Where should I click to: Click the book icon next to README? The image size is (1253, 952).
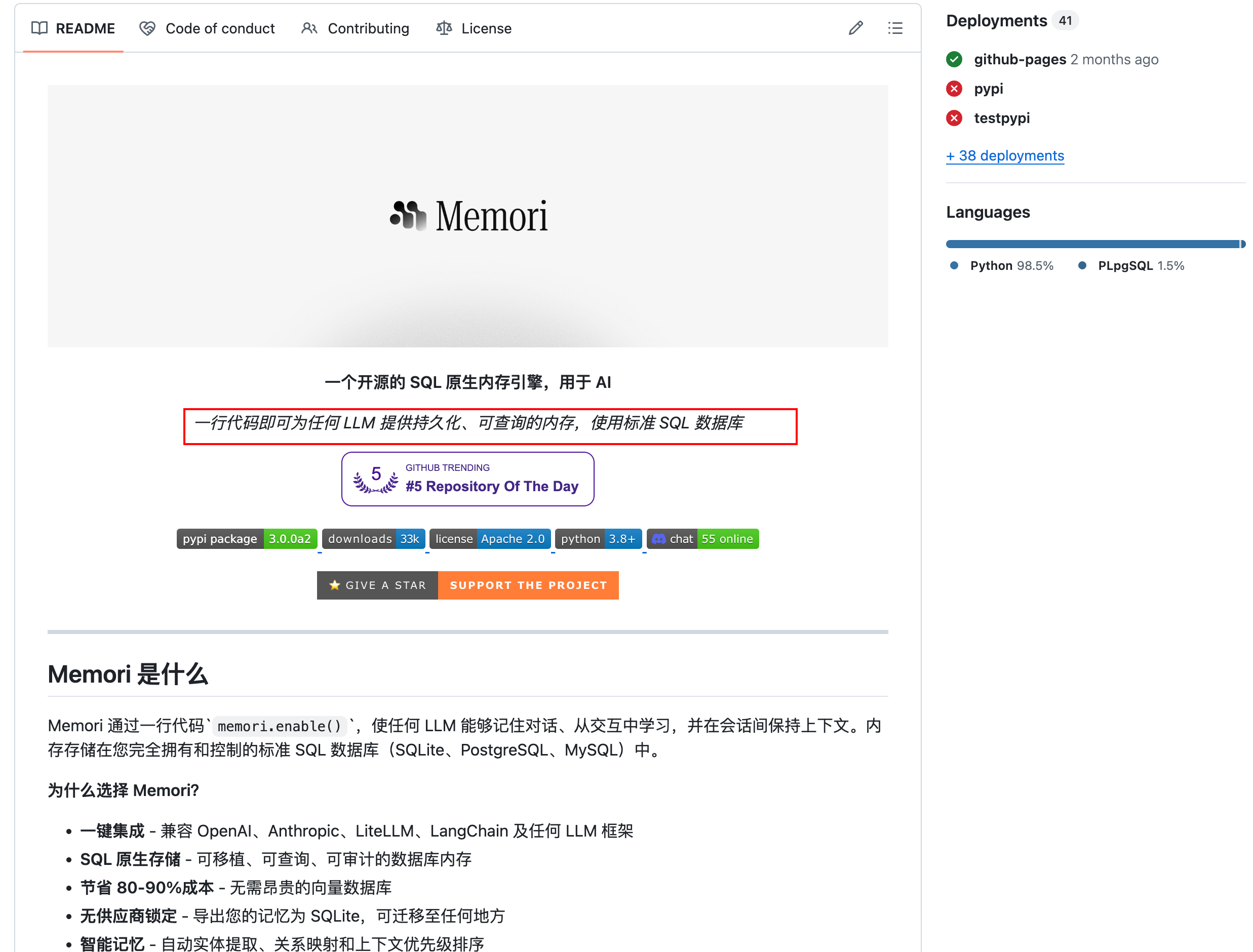[x=40, y=28]
